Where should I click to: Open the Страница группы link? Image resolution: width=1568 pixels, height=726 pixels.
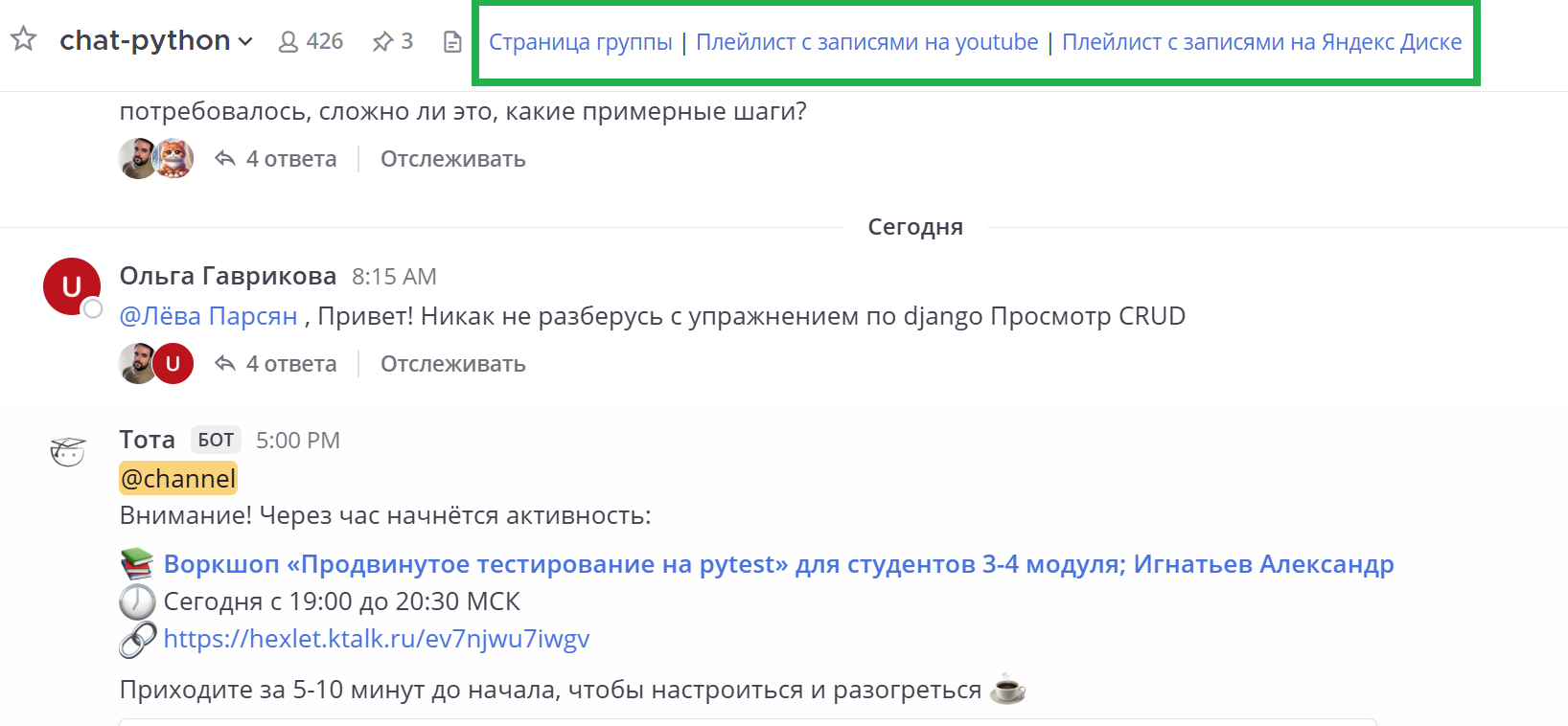[x=580, y=42]
